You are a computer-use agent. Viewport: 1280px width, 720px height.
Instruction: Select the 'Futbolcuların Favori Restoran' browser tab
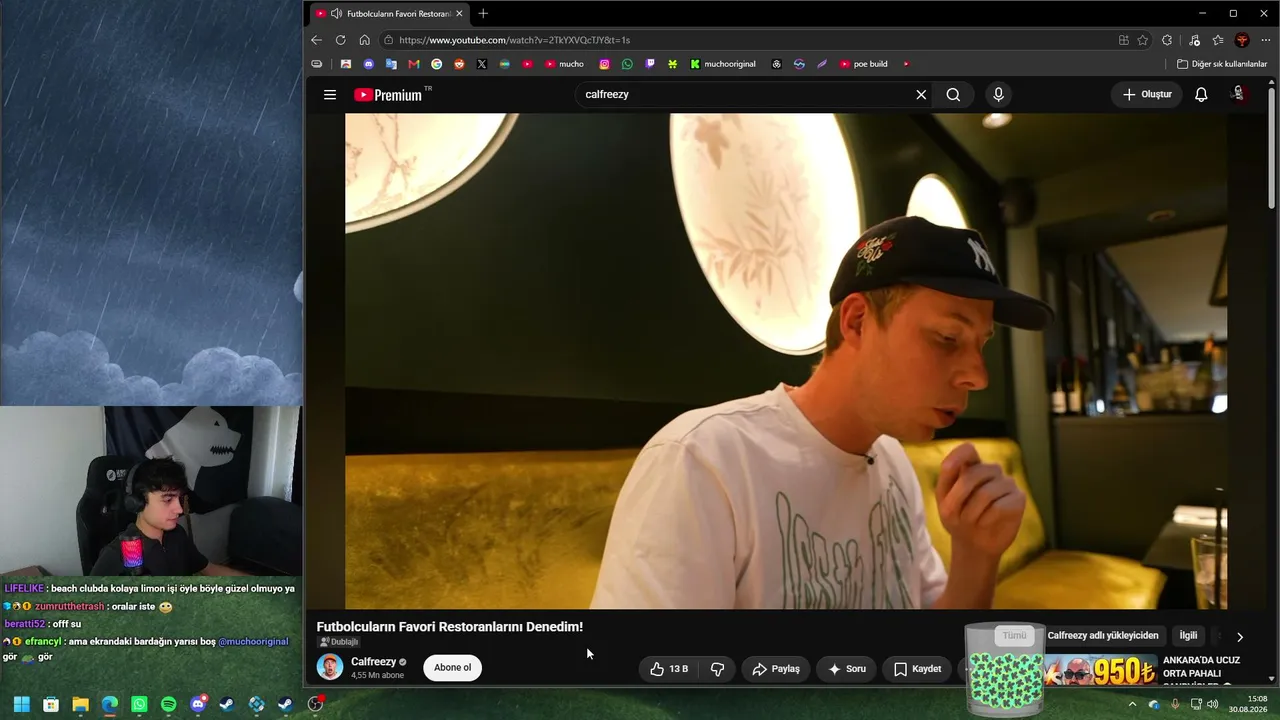point(388,13)
